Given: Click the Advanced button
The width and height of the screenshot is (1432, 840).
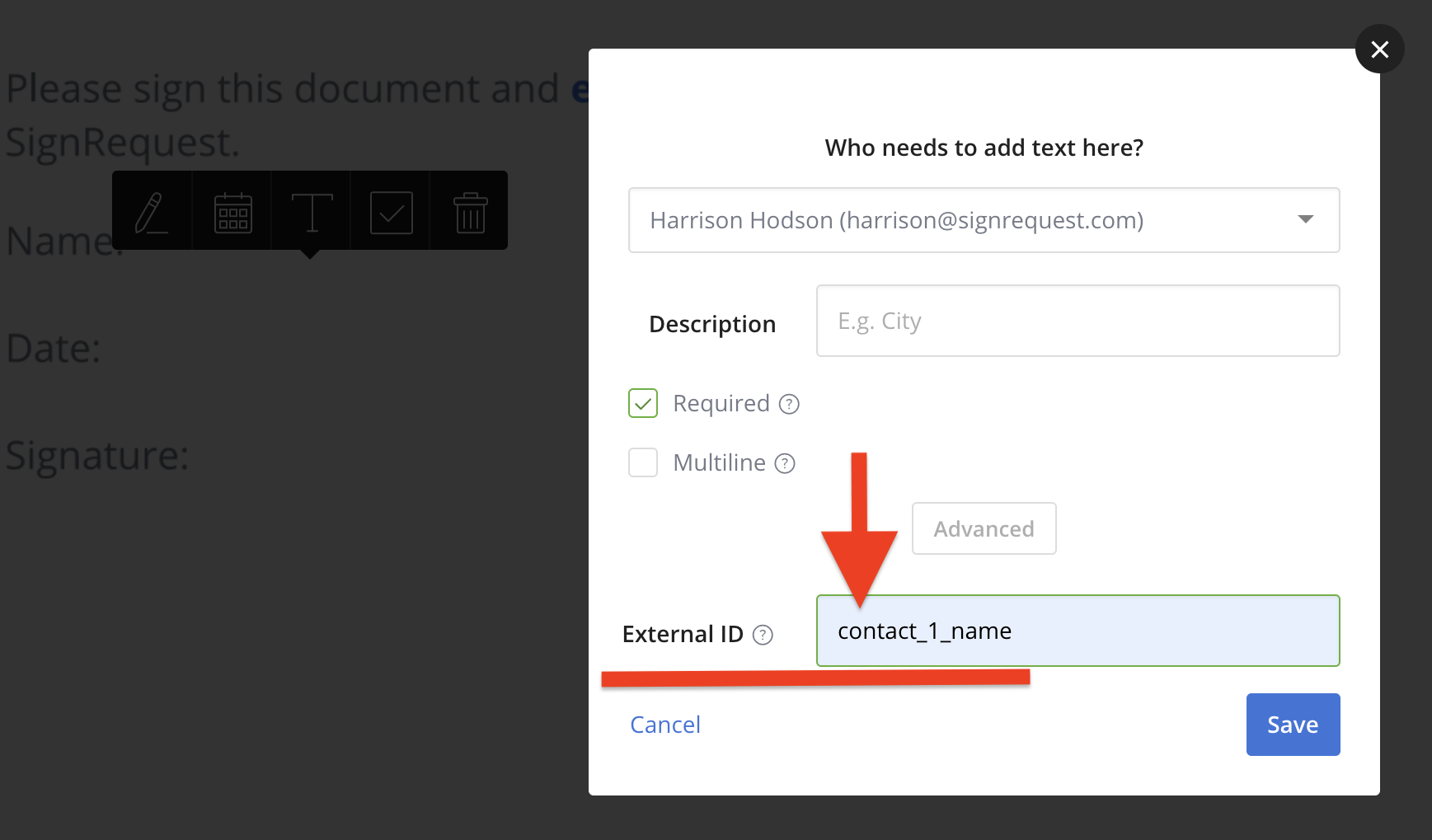Looking at the screenshot, I should point(984,528).
